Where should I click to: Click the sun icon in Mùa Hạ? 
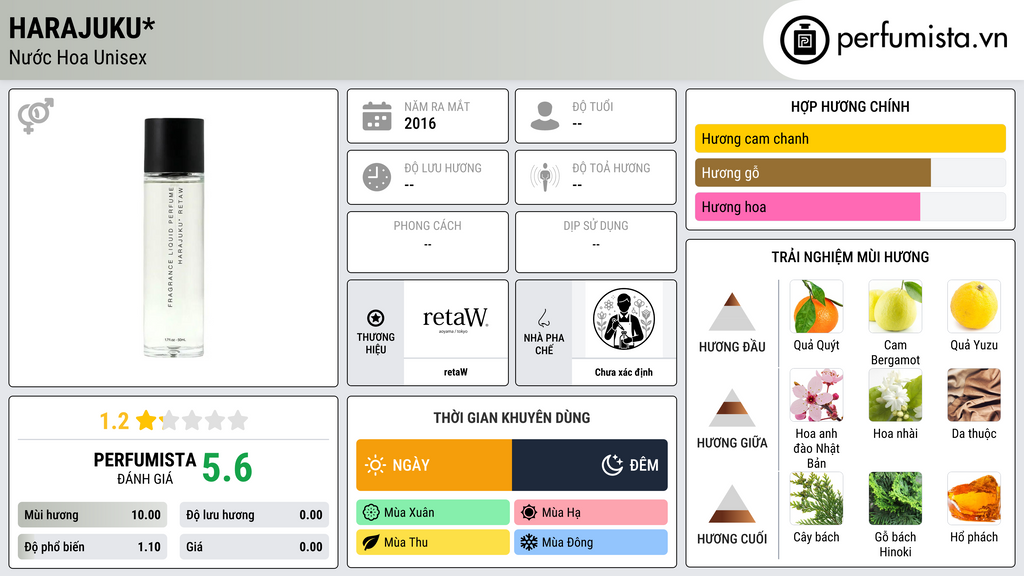coord(529,513)
